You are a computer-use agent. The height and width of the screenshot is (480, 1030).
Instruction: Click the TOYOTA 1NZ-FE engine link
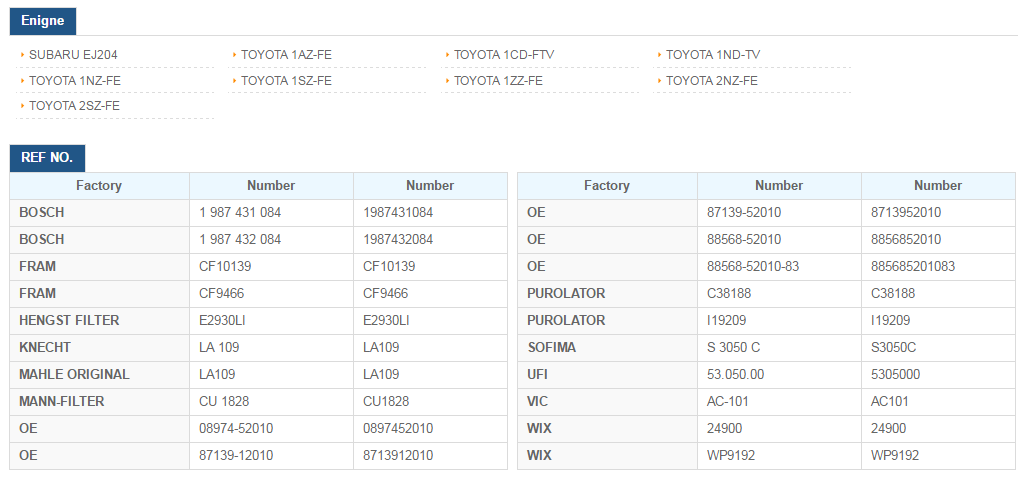[x=75, y=81]
